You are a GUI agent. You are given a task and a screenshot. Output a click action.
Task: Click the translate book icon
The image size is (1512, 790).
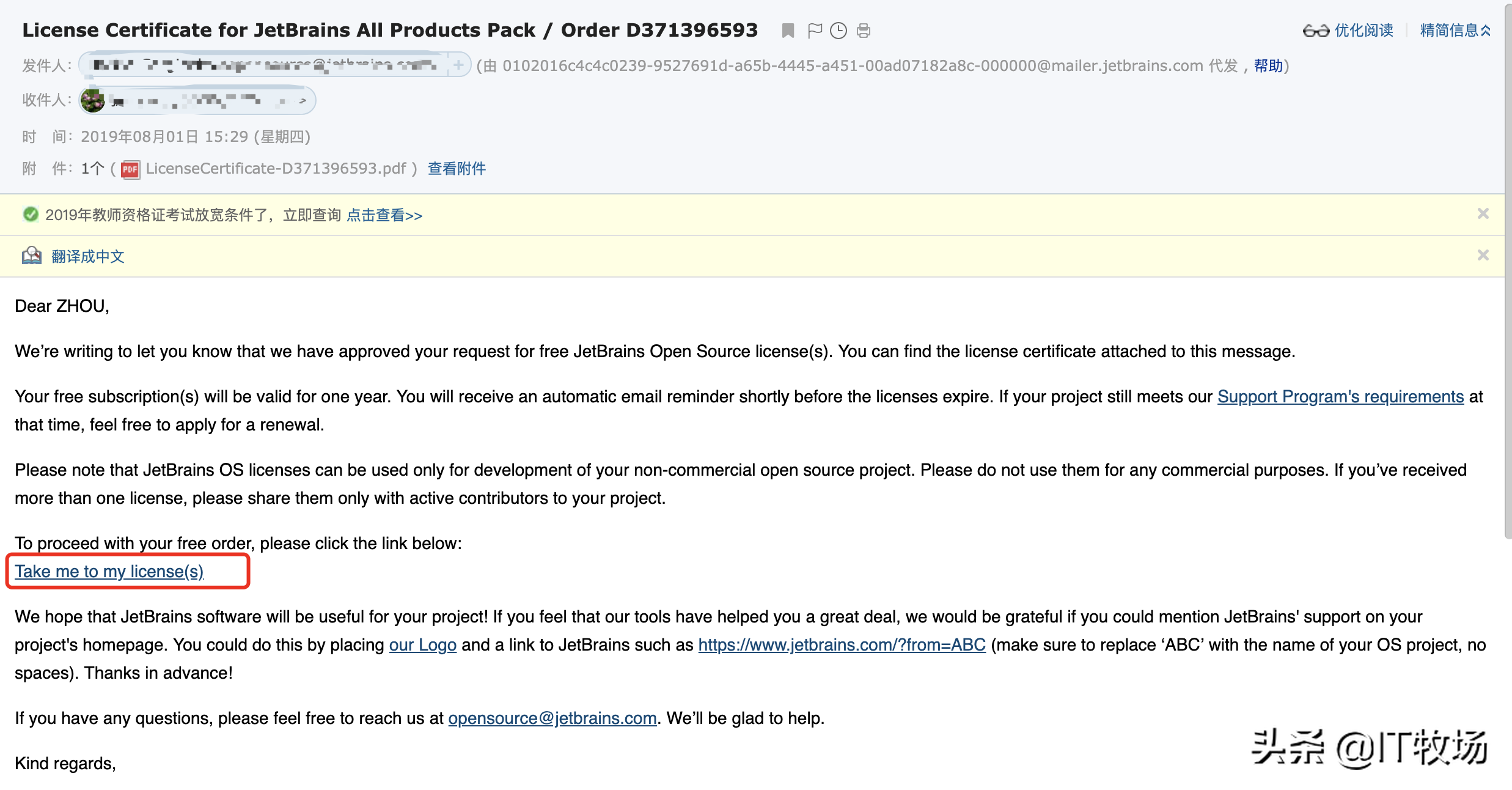[x=32, y=256]
